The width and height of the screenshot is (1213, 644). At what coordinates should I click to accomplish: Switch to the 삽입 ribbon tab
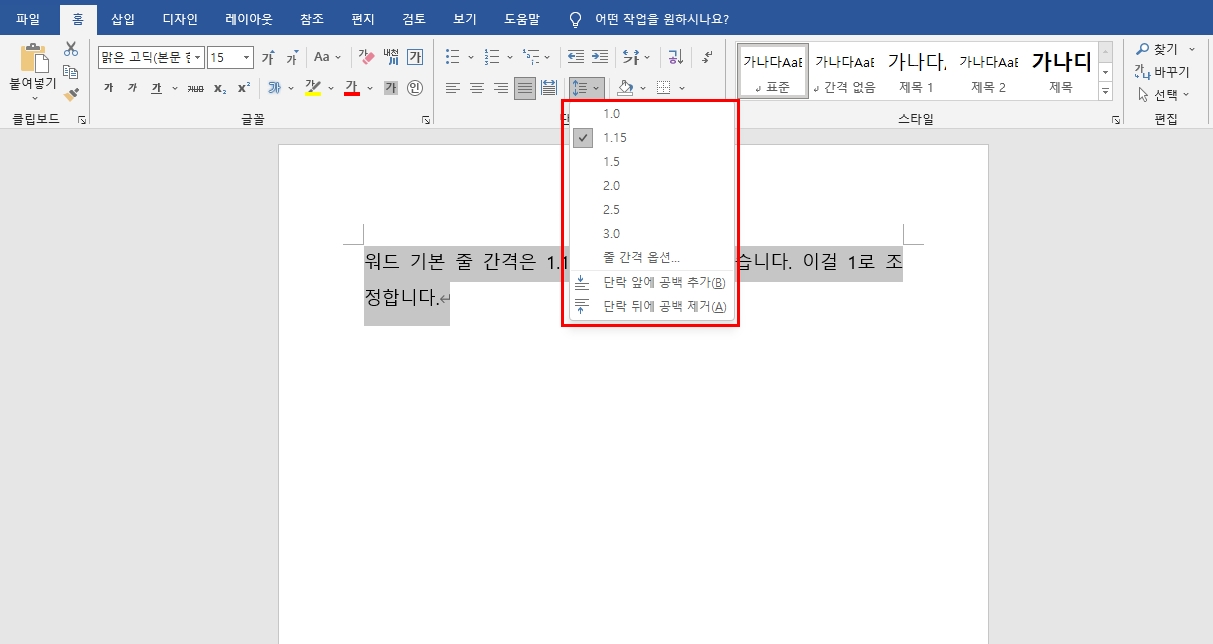pos(122,18)
